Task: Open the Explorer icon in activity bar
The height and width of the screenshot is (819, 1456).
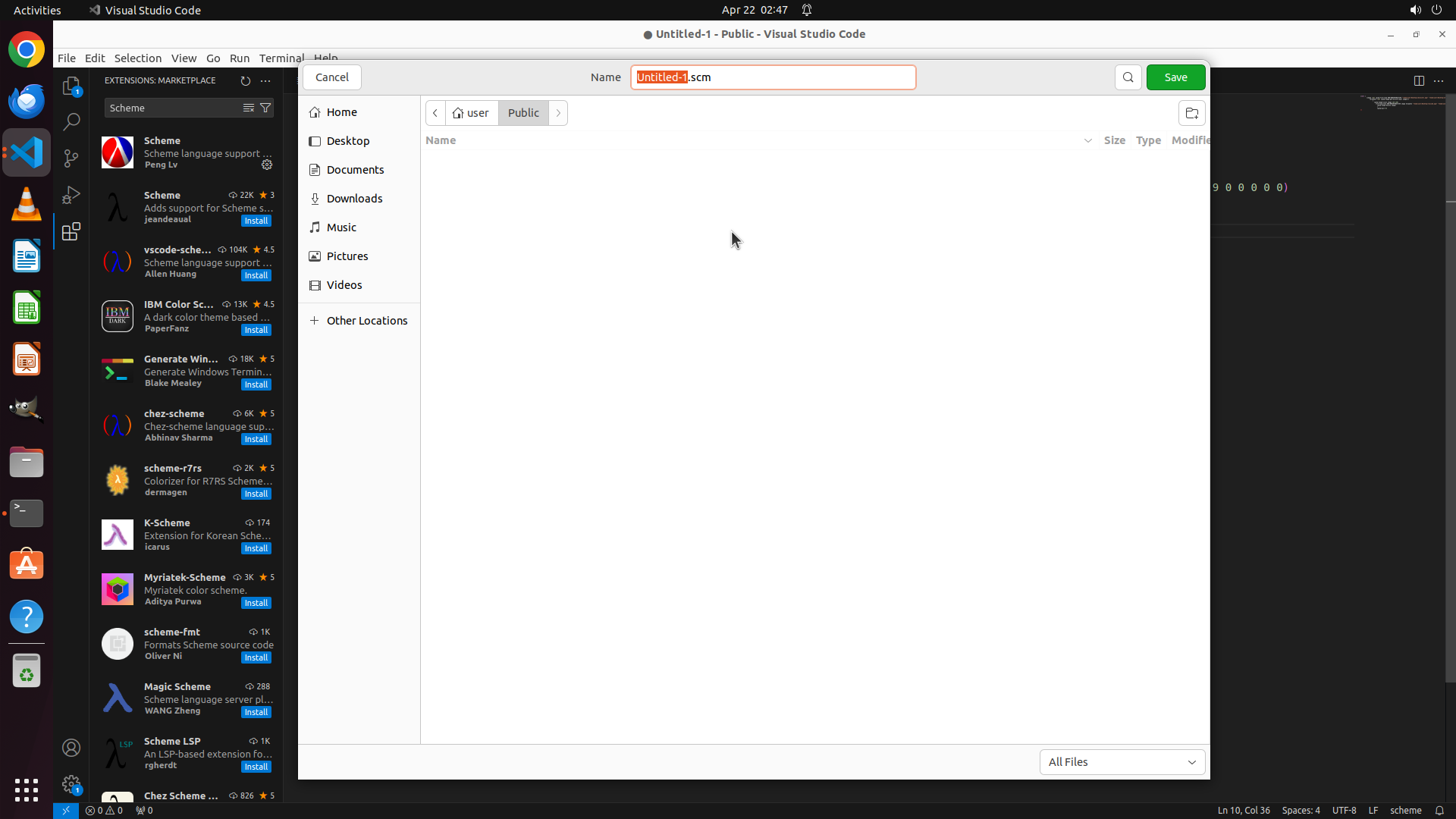Action: 71,86
